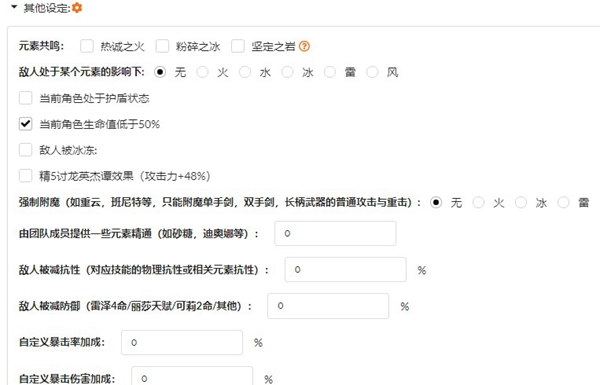Select 无 for enemy element influence
600x385 pixels.
[x=160, y=72]
